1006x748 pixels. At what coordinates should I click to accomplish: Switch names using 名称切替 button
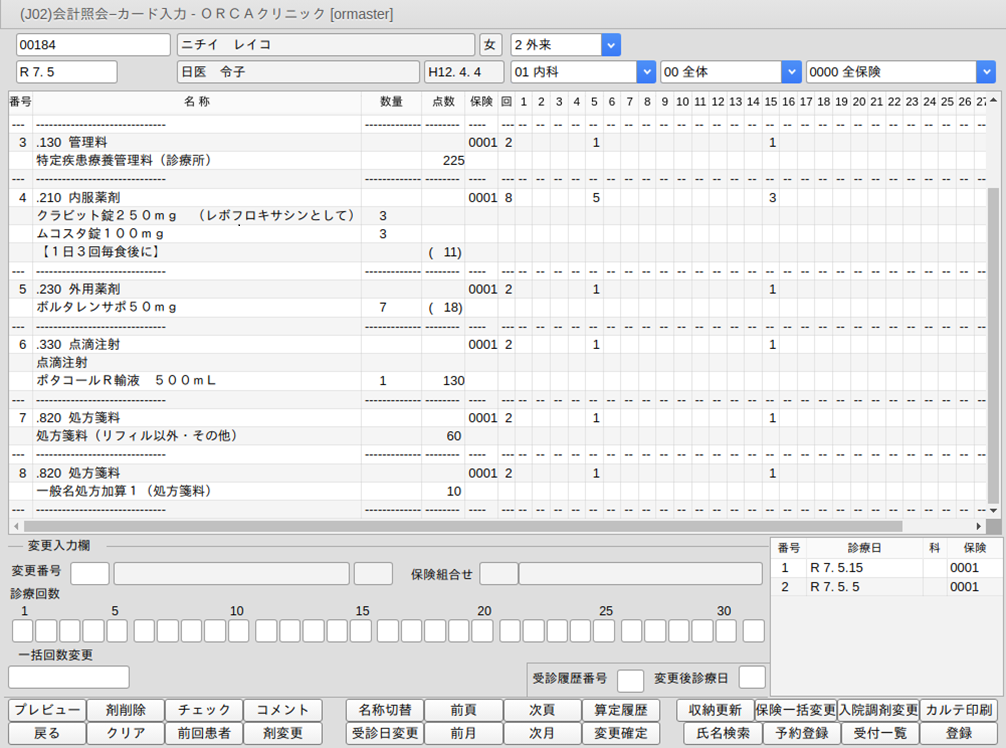(385, 710)
